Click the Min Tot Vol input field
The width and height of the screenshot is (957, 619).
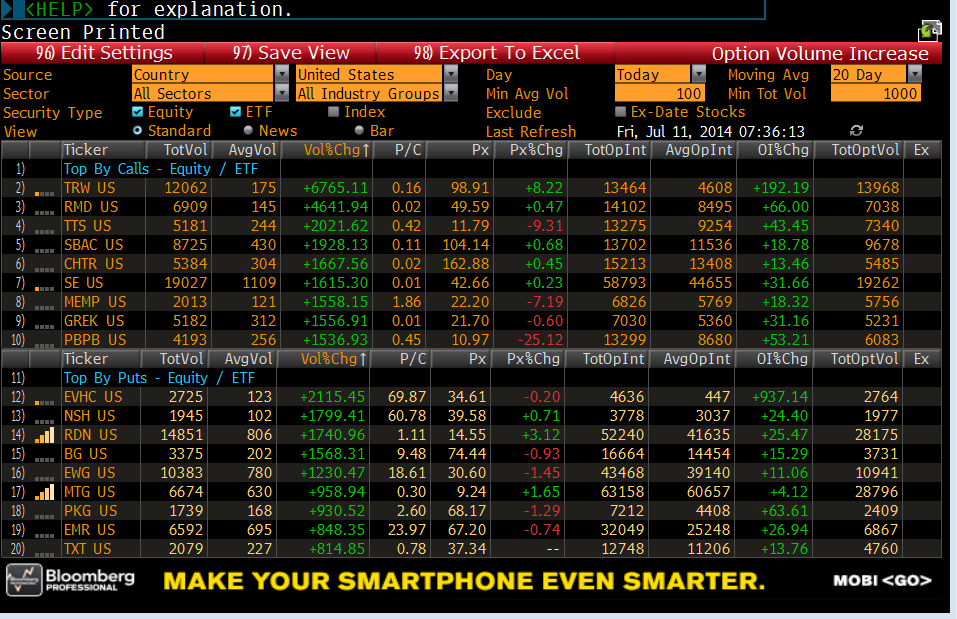pyautogui.click(x=875, y=93)
